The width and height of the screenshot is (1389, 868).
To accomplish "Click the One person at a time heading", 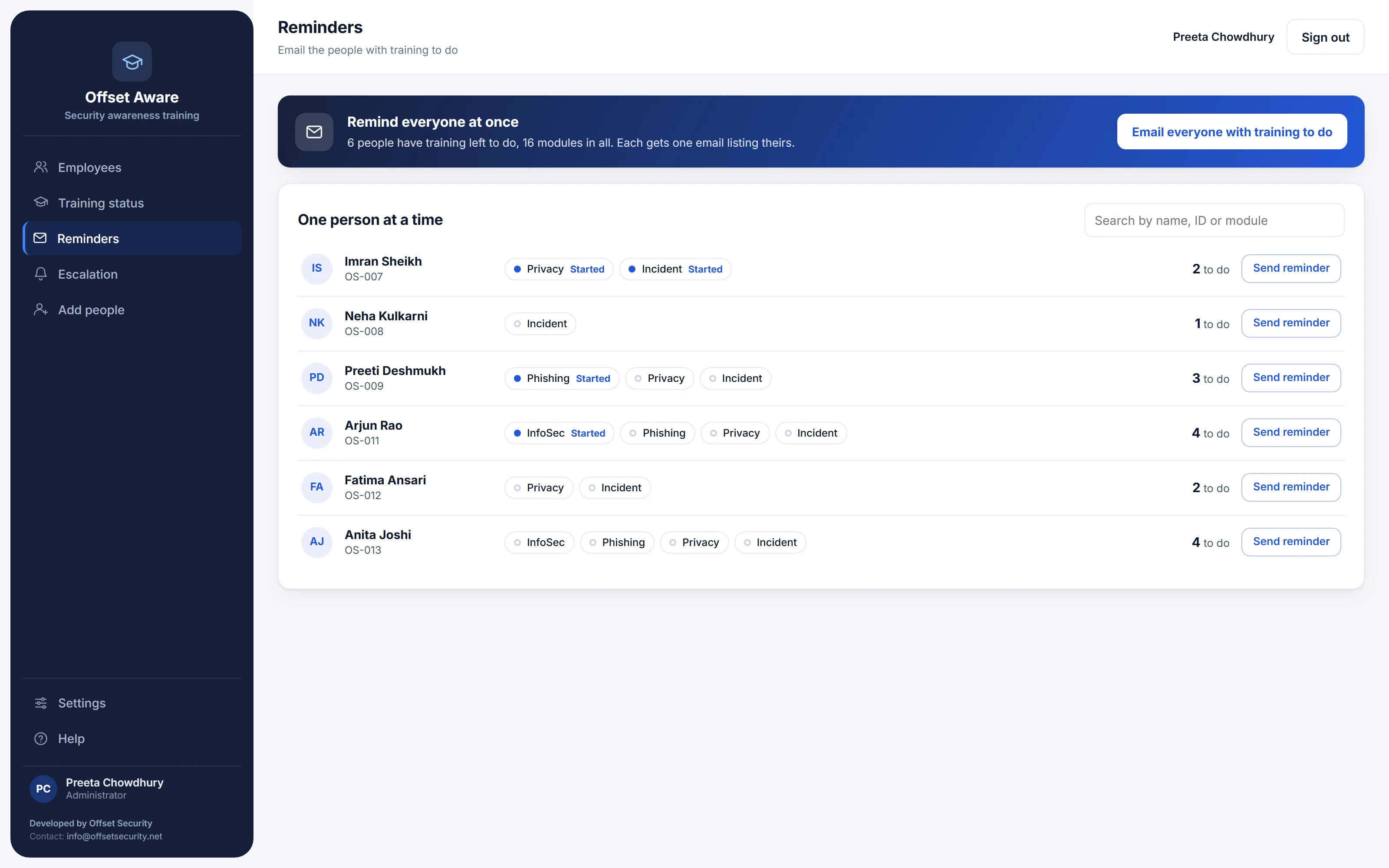I will (370, 219).
